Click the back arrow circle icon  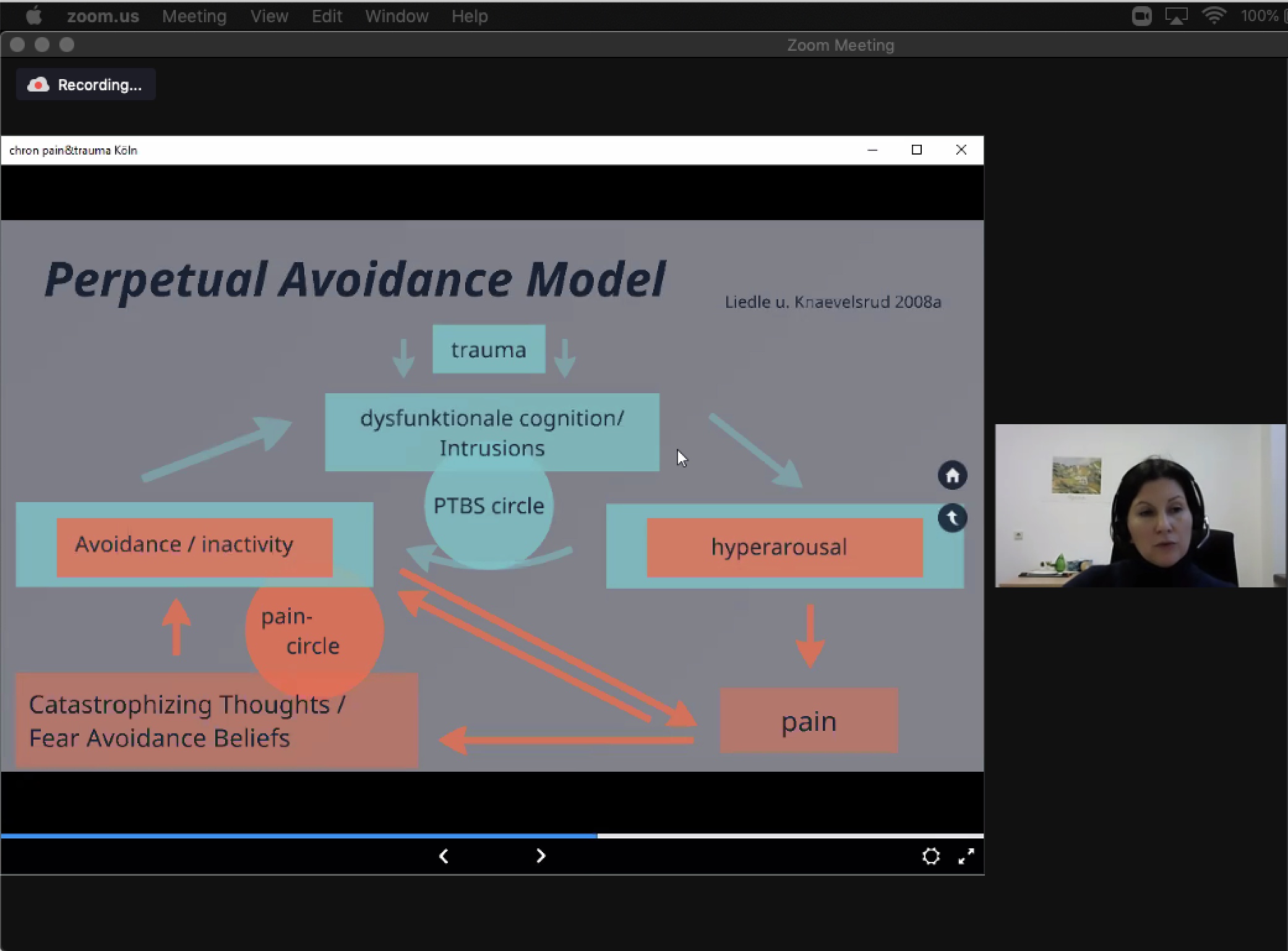point(952,518)
